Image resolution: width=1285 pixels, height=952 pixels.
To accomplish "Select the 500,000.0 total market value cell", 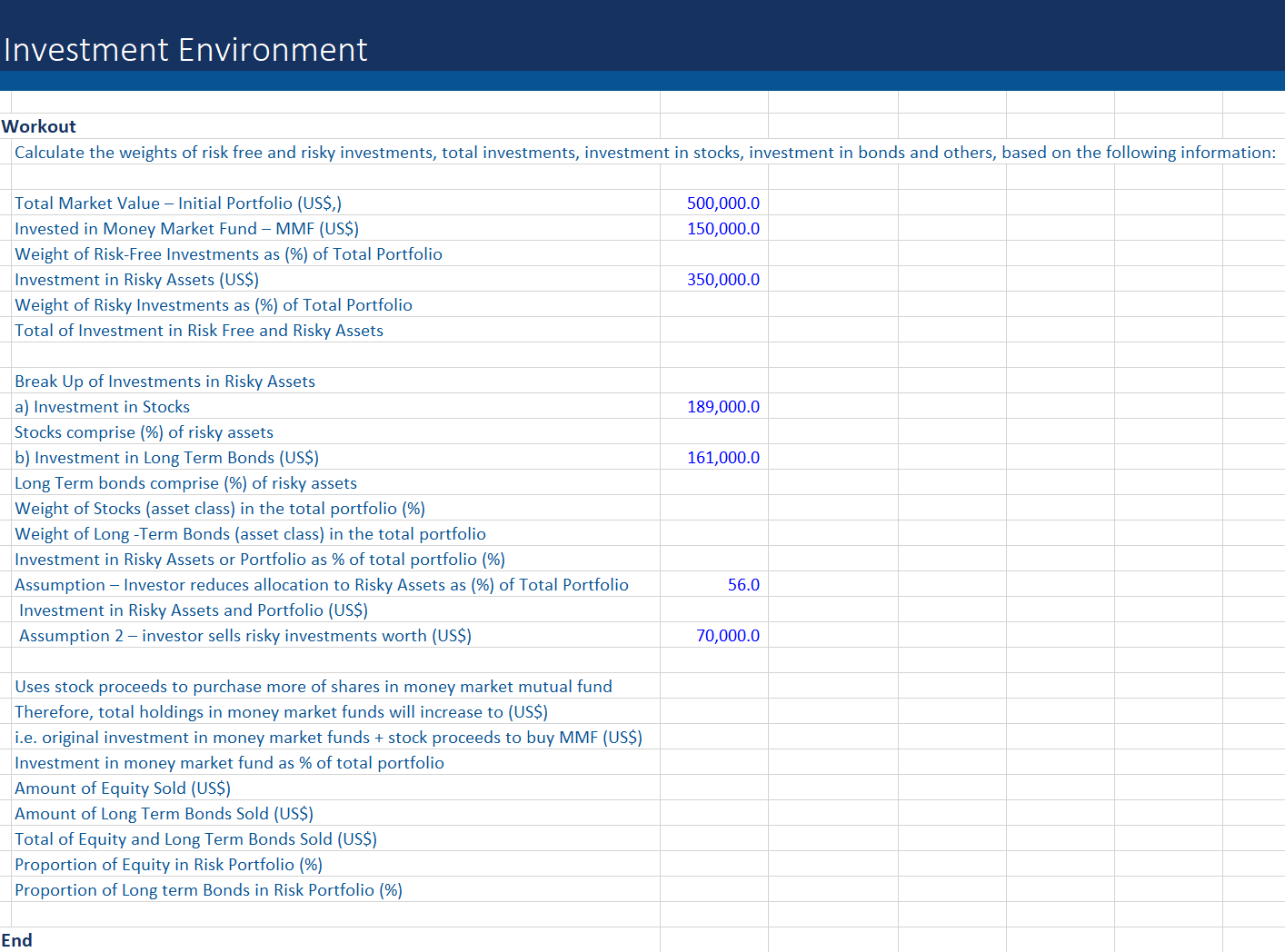I will click(x=722, y=203).
